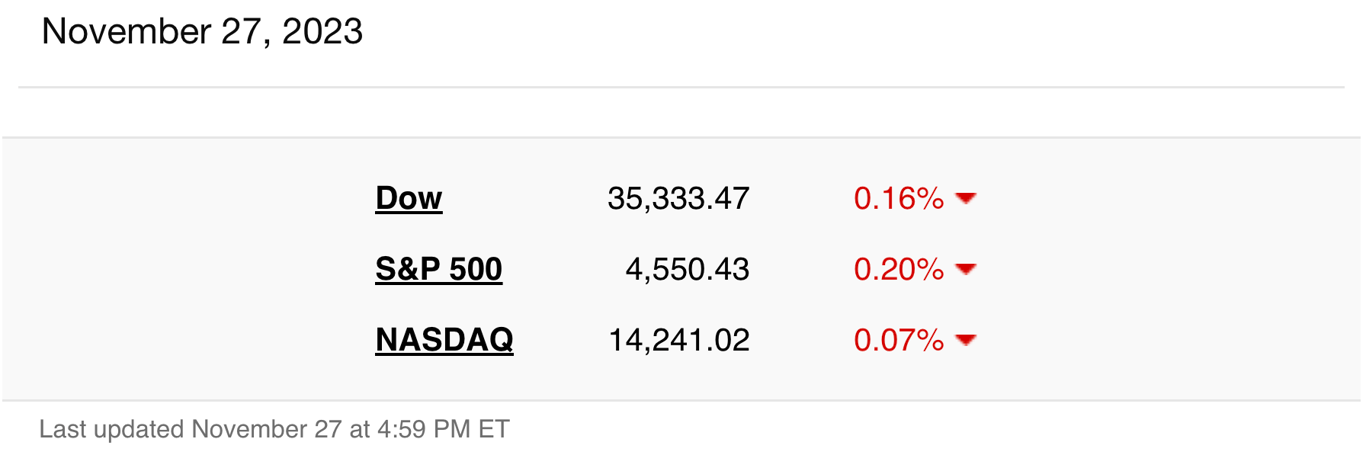Select the NASDAQ value 14,241.02
The width and height of the screenshot is (1366, 471).
click(679, 340)
